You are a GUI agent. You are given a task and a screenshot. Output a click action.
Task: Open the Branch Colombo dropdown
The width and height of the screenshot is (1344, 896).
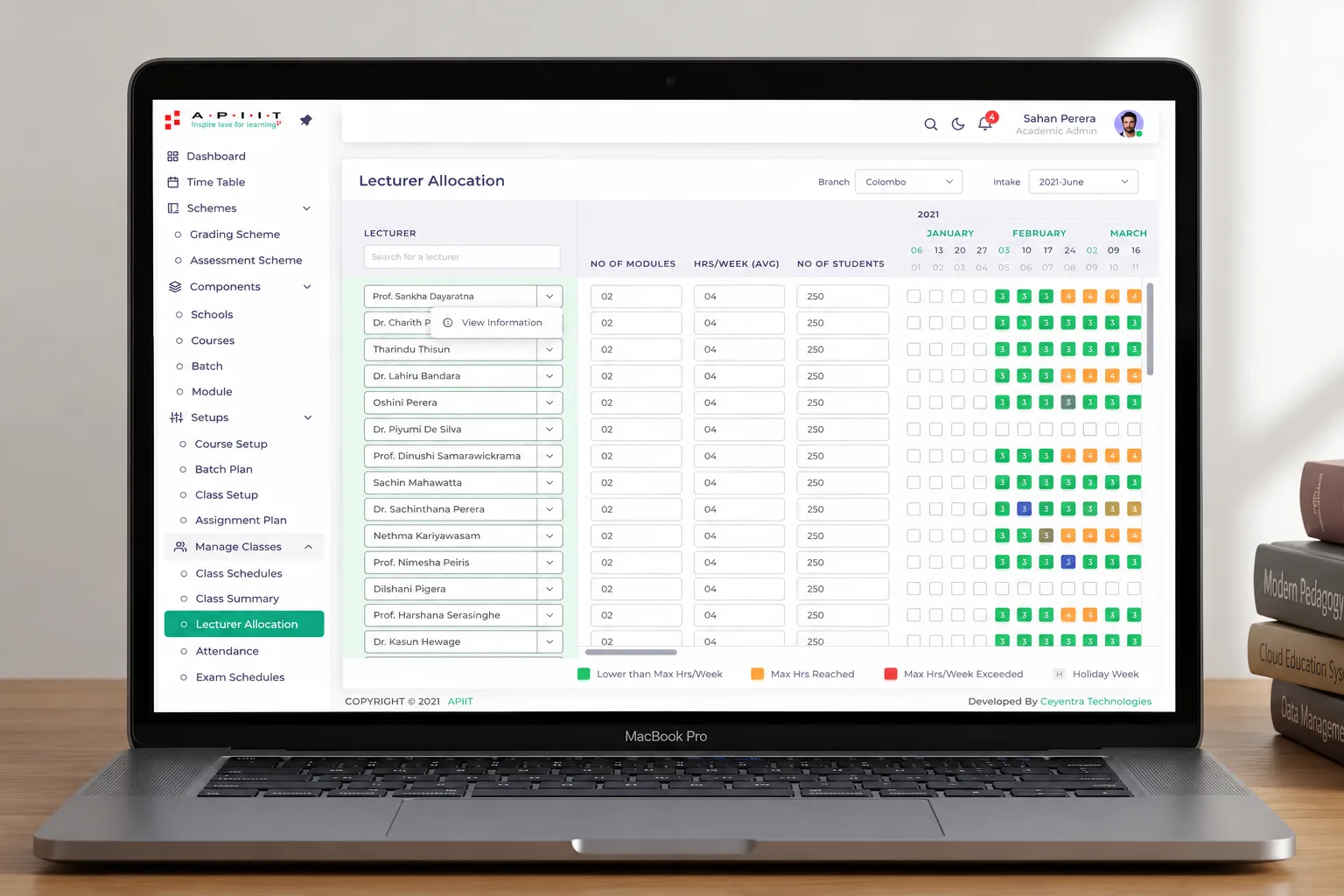pyautogui.click(x=908, y=182)
